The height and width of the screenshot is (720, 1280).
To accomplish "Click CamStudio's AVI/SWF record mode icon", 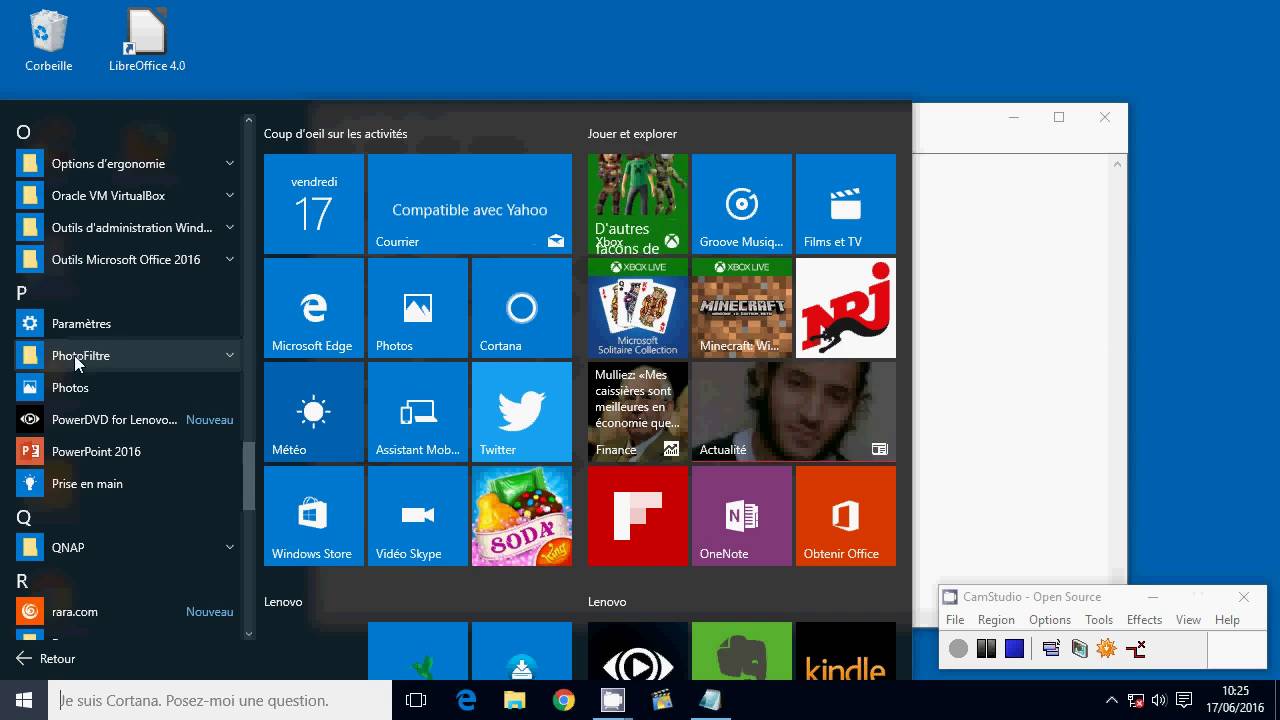I will [1078, 649].
